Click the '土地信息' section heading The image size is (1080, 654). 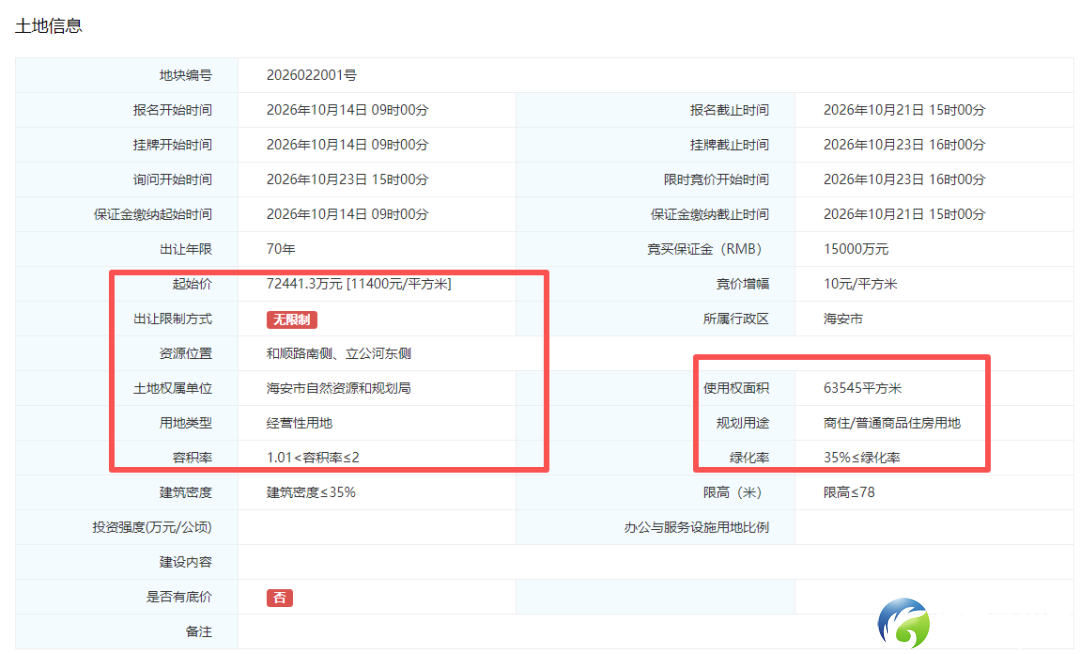point(49,26)
